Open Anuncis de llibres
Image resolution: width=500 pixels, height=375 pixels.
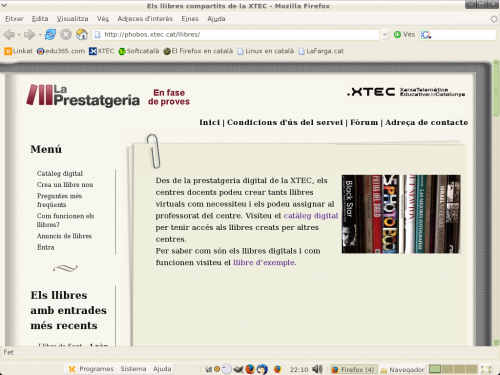[64, 236]
